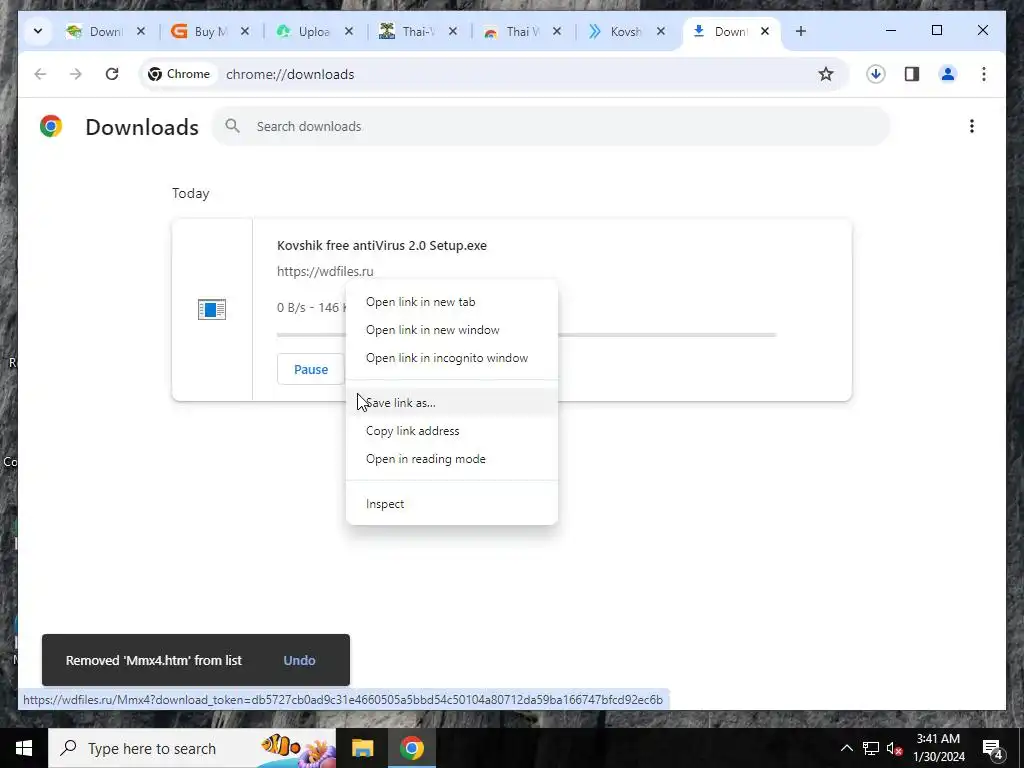This screenshot has height=768, width=1024.
Task: Open the taskbar clock showing 3:41 AM
Action: click(x=938, y=748)
